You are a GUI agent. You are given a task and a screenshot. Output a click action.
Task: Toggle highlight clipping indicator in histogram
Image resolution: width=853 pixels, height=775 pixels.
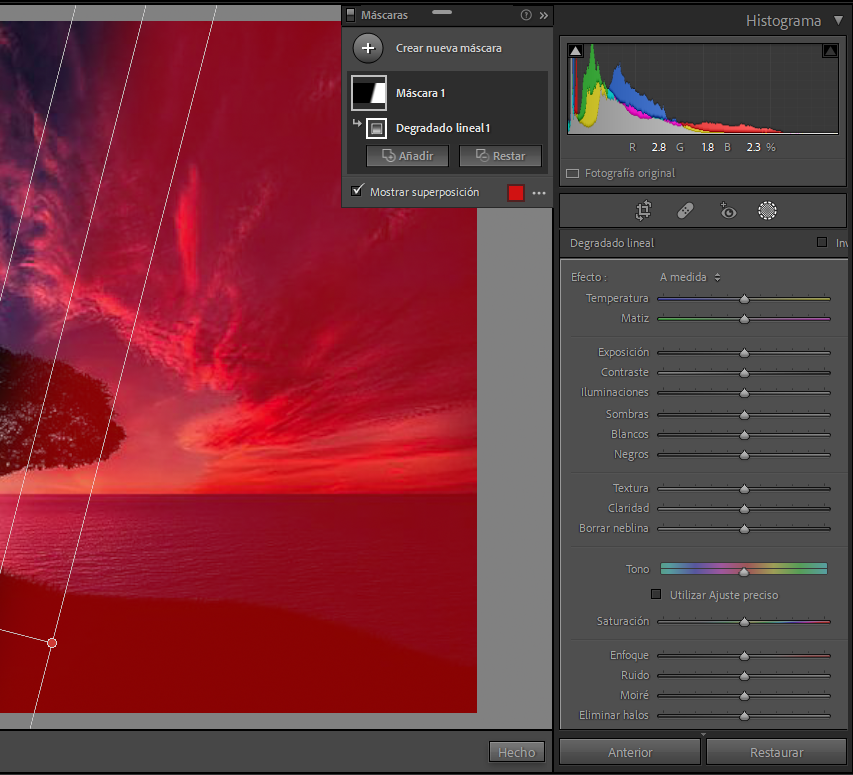tap(830, 51)
